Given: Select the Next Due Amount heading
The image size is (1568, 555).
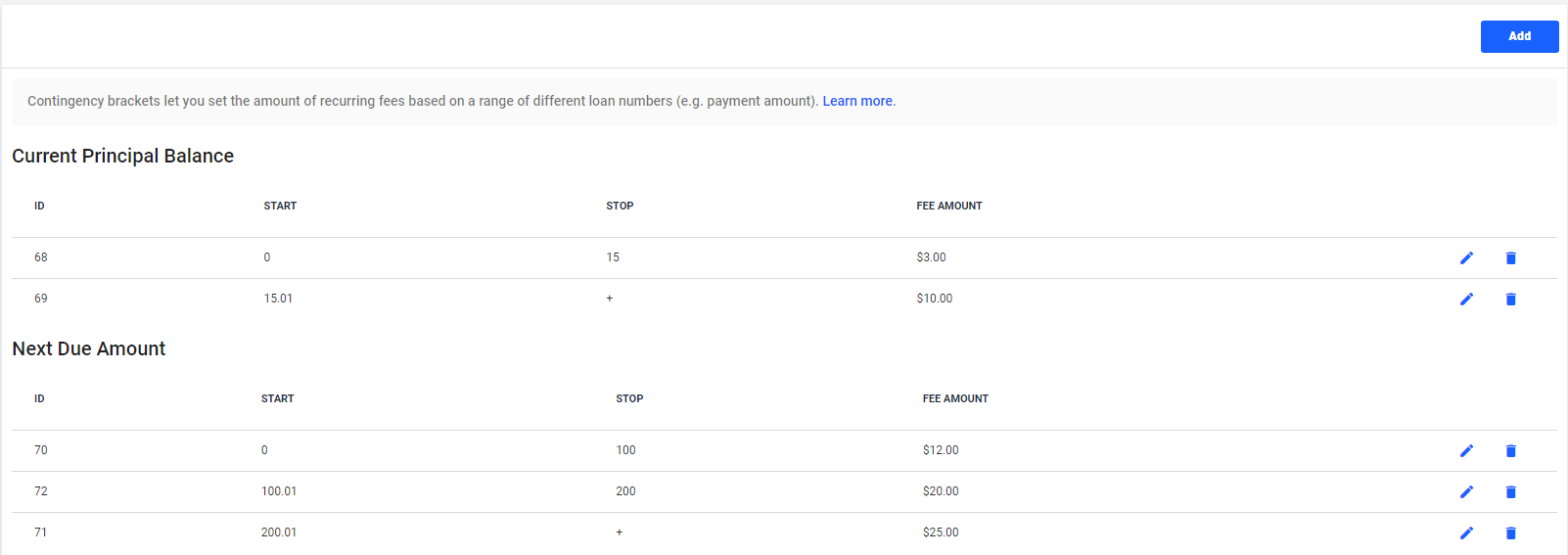Looking at the screenshot, I should tap(88, 348).
